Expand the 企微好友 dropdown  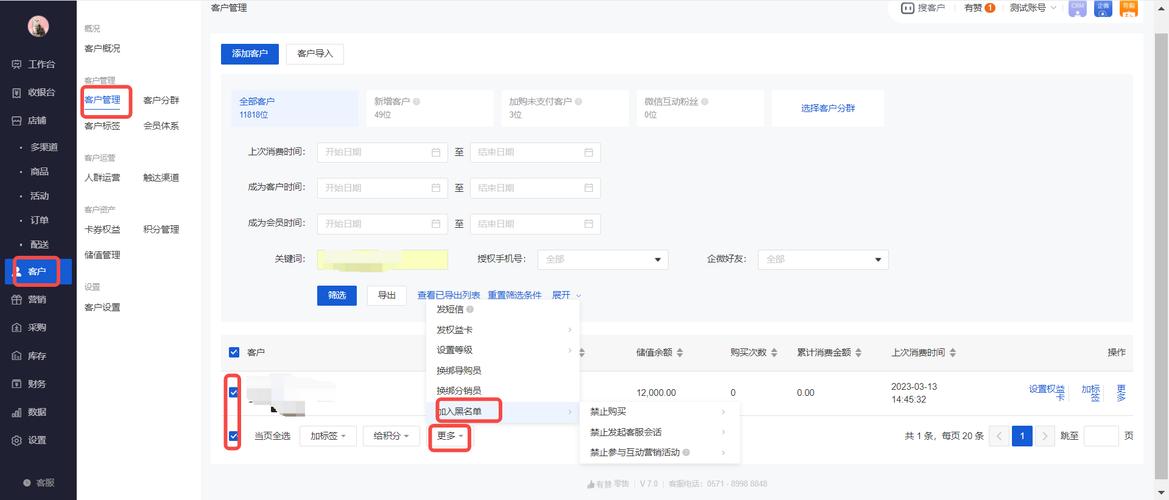point(823,259)
